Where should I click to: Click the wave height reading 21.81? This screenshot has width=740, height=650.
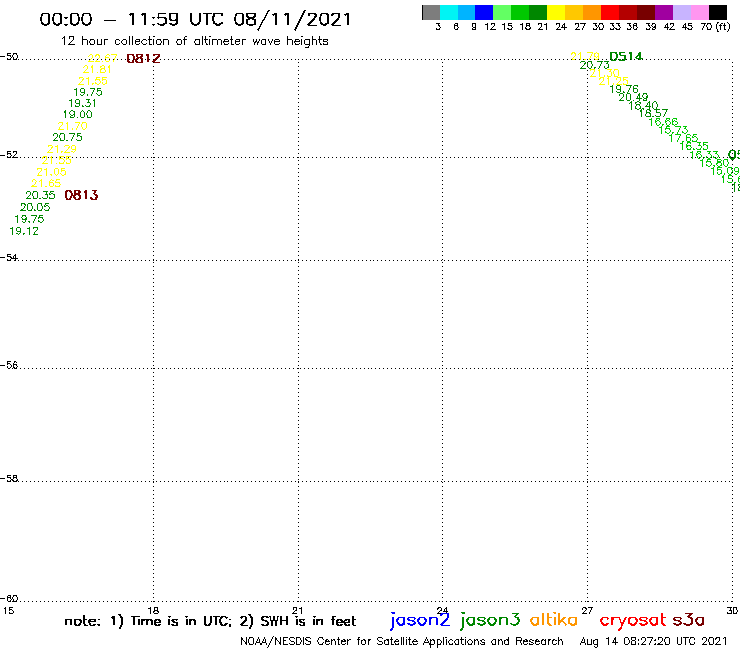coord(97,69)
